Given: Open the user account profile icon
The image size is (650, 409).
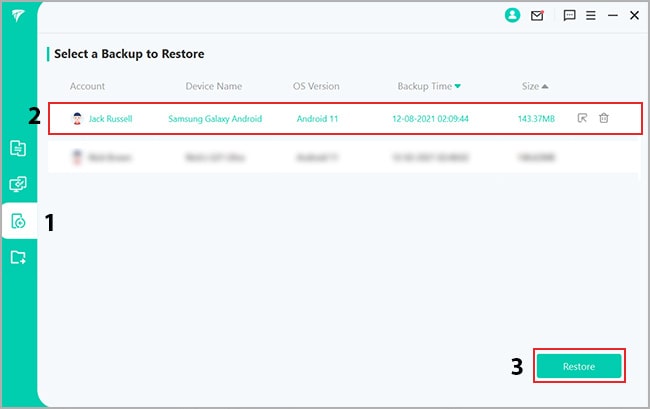Looking at the screenshot, I should click(x=514, y=16).
